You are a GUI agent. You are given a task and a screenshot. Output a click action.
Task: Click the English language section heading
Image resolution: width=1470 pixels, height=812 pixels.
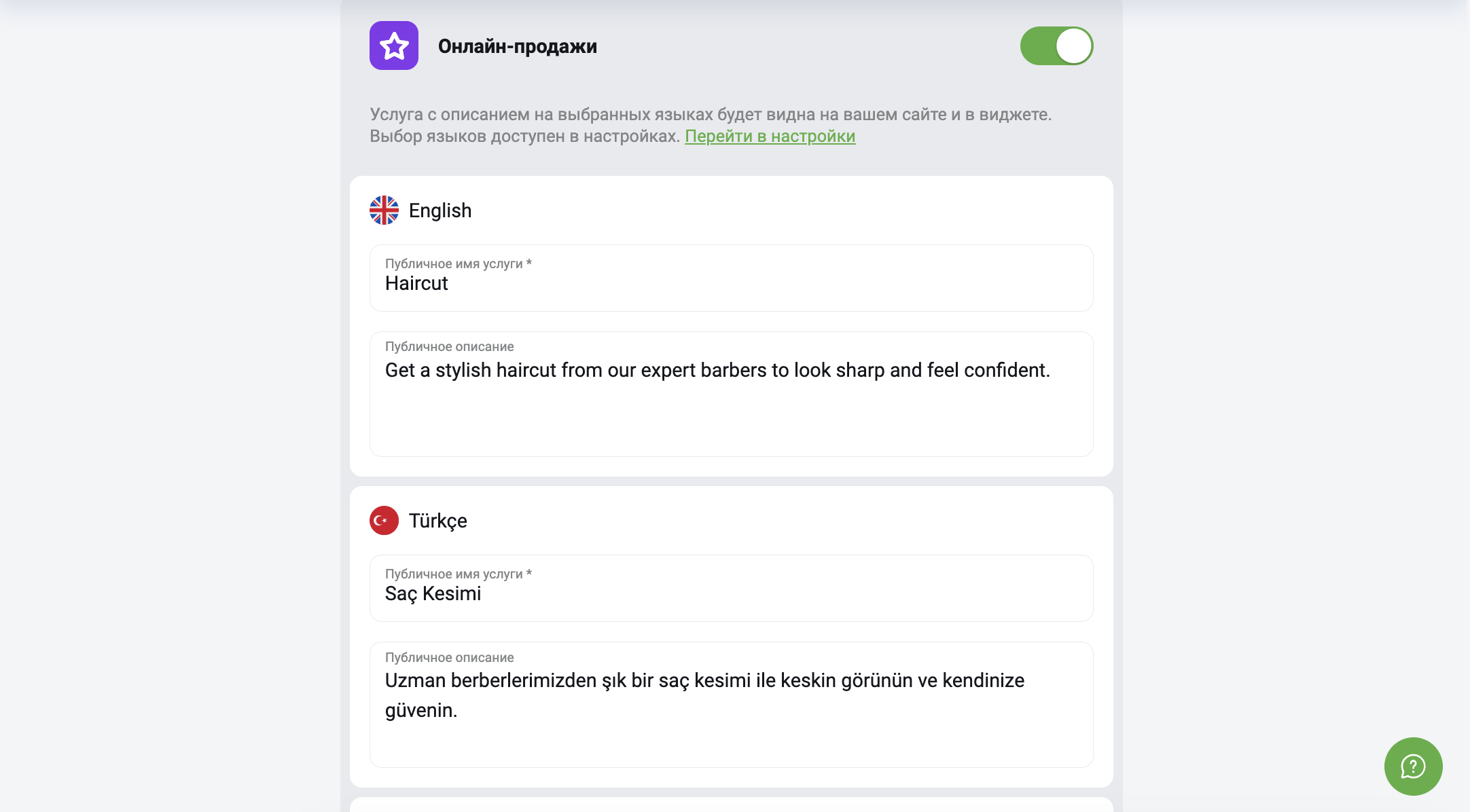click(440, 210)
